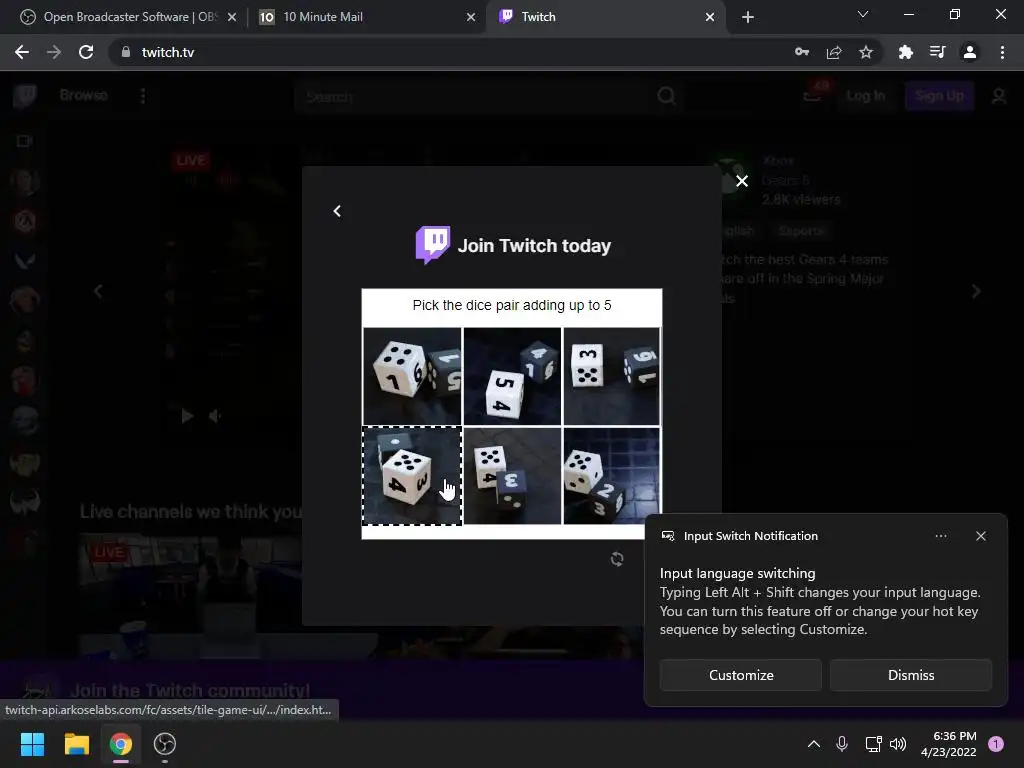Go forward in browser history
This screenshot has height=768, width=1024.
point(54,52)
